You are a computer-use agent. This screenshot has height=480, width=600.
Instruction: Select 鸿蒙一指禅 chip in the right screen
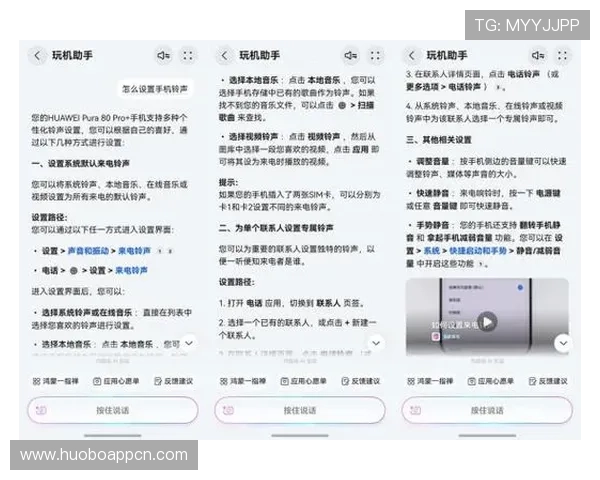coord(430,381)
